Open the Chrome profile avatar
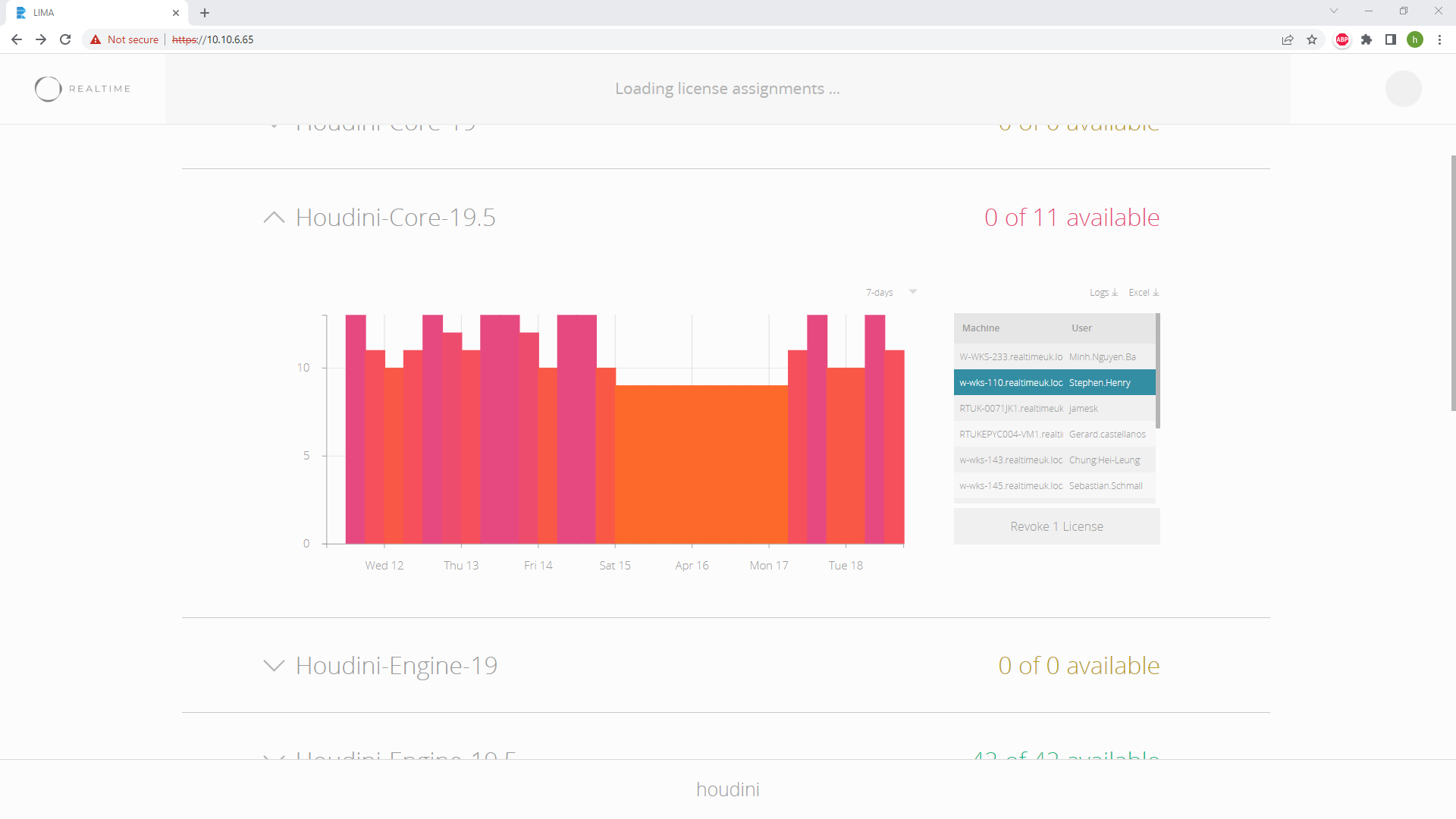The height and width of the screenshot is (819, 1456). [x=1415, y=39]
